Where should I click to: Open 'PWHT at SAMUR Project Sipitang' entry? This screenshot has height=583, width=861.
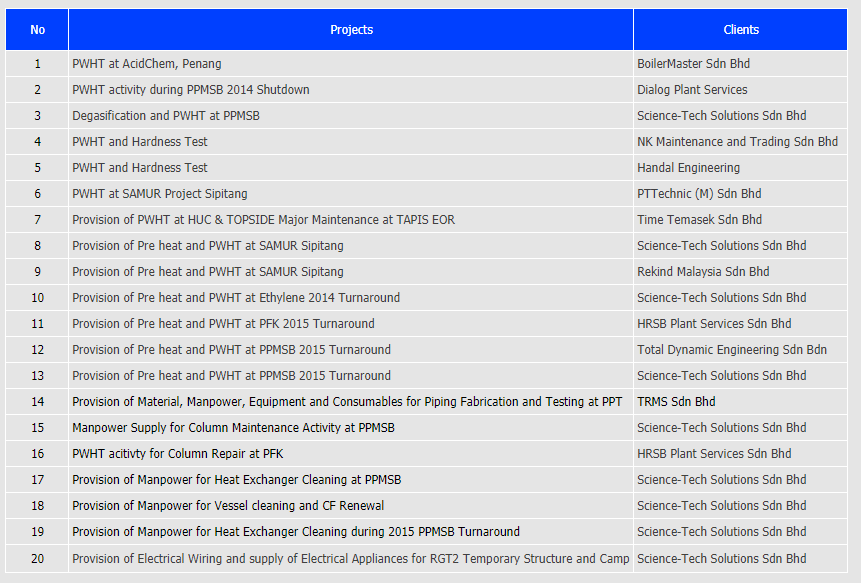coord(160,194)
